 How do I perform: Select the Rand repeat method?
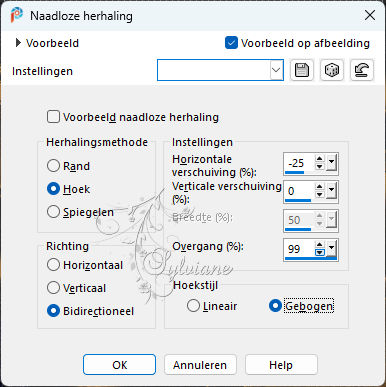(53, 166)
